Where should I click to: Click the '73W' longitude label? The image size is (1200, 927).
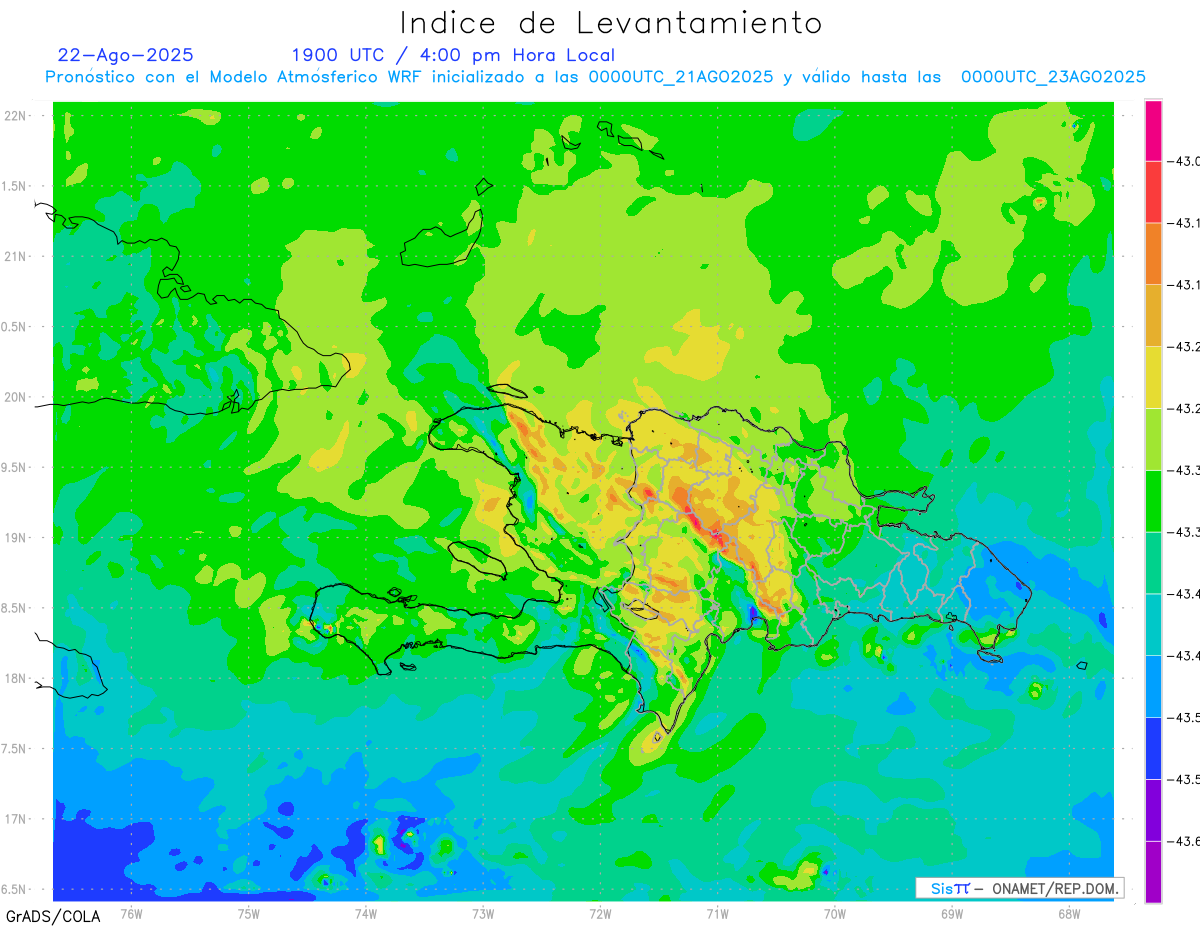pyautogui.click(x=483, y=913)
